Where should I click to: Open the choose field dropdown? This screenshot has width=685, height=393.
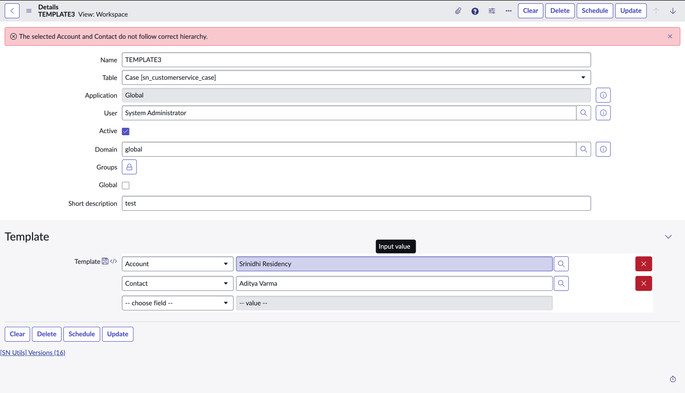(x=177, y=303)
